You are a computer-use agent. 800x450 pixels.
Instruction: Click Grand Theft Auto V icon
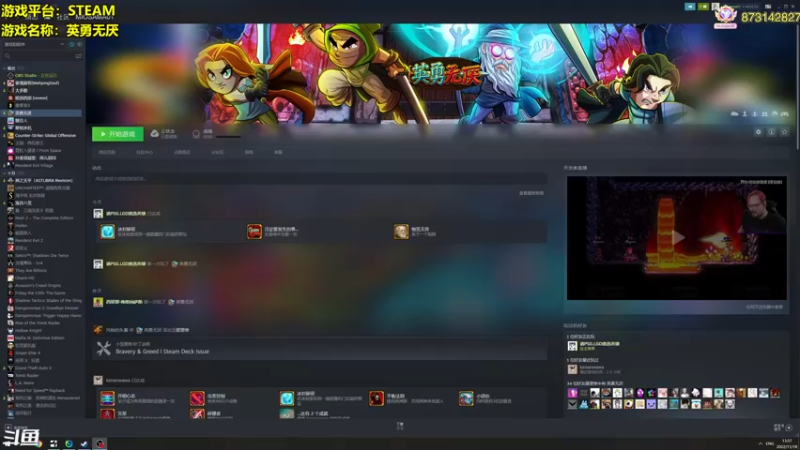10,368
